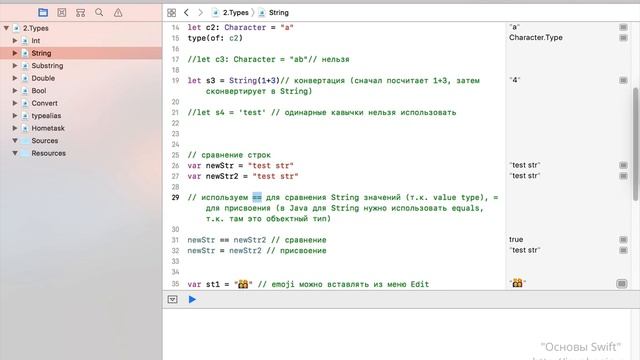Image resolution: width=640 pixels, height=360 pixels.
Task: Show result for line 32 assignment
Action: tap(623, 250)
